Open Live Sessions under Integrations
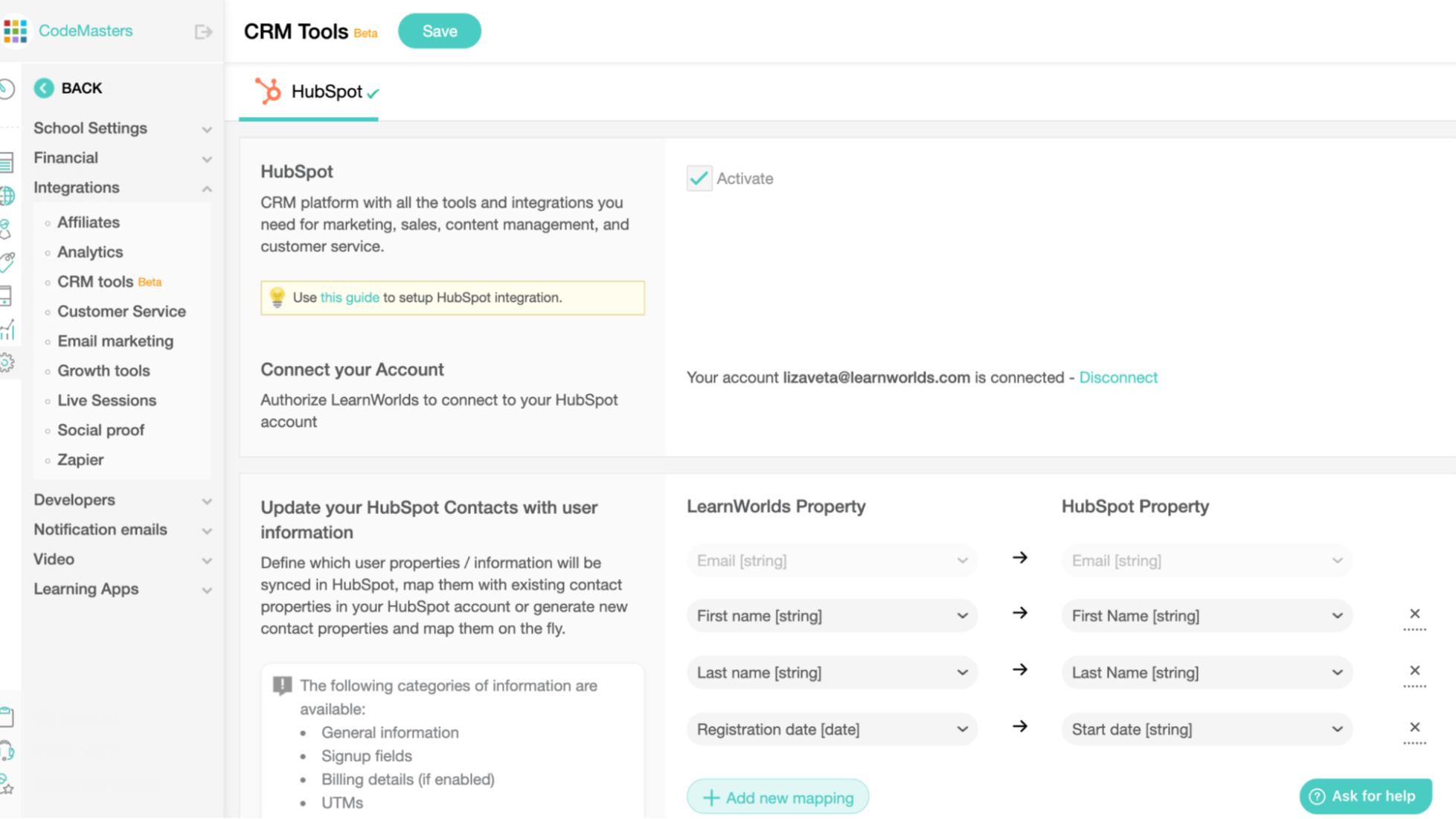This screenshot has height=819, width=1456. click(x=107, y=401)
